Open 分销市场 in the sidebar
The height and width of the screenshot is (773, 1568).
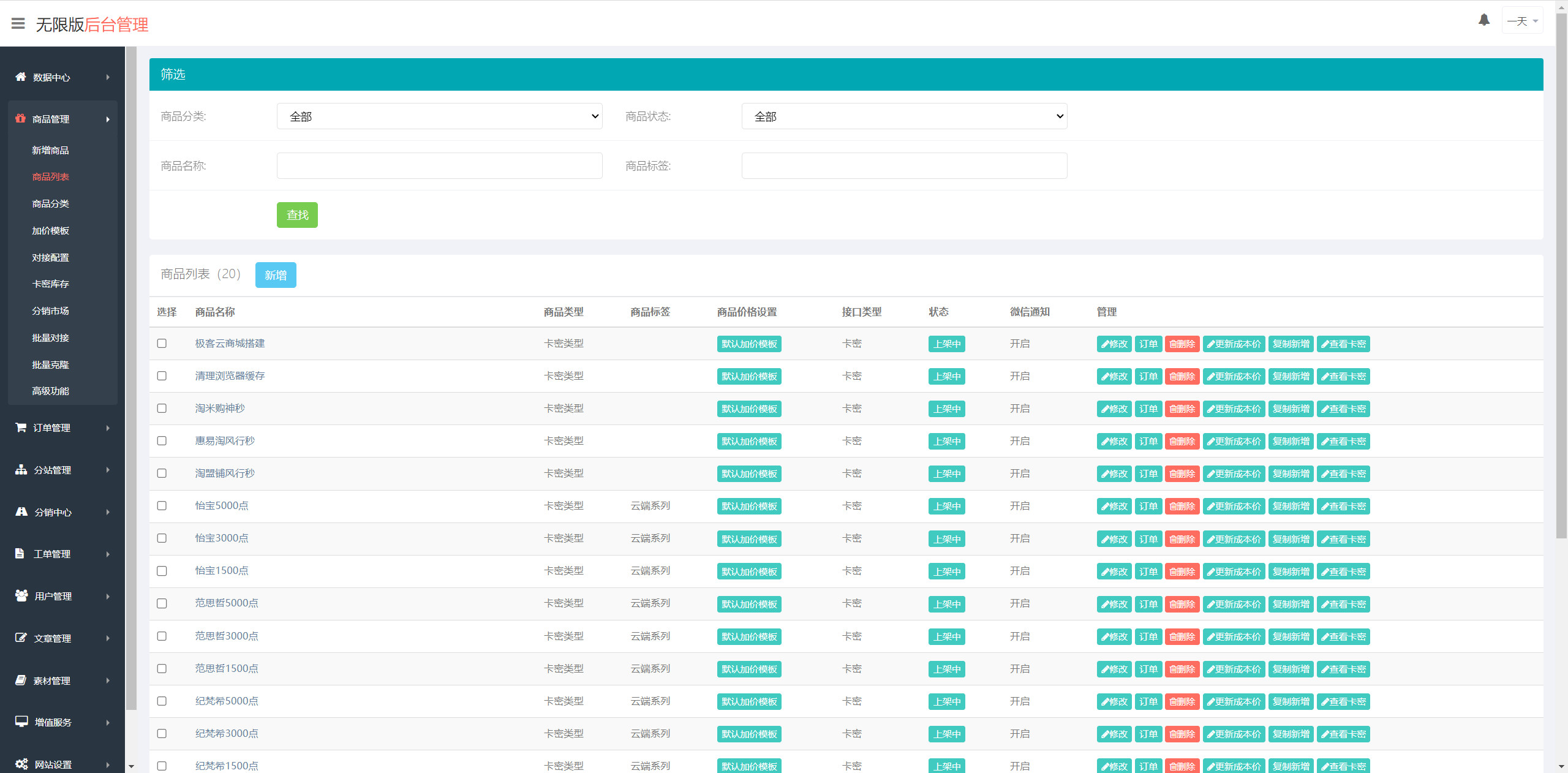pos(50,311)
